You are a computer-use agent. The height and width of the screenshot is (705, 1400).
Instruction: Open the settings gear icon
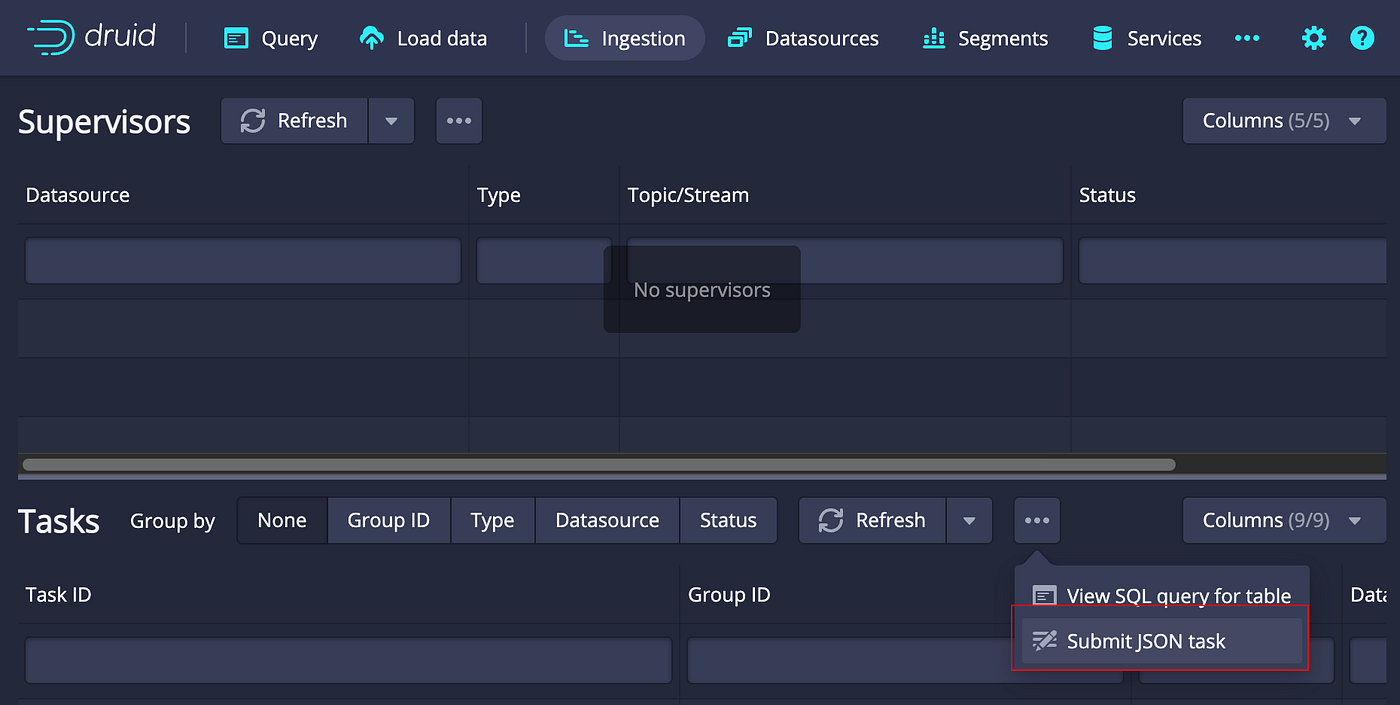point(1313,37)
